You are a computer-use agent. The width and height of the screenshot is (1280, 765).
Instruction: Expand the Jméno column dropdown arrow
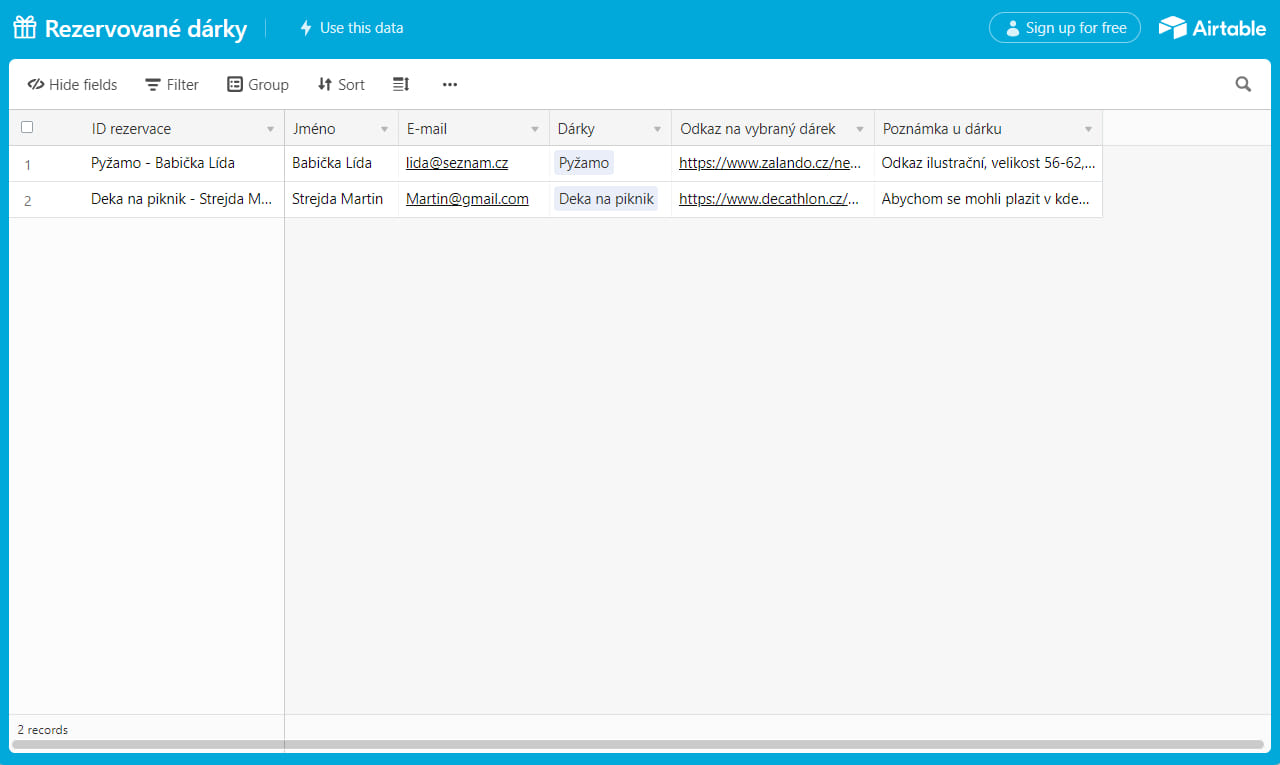click(384, 129)
